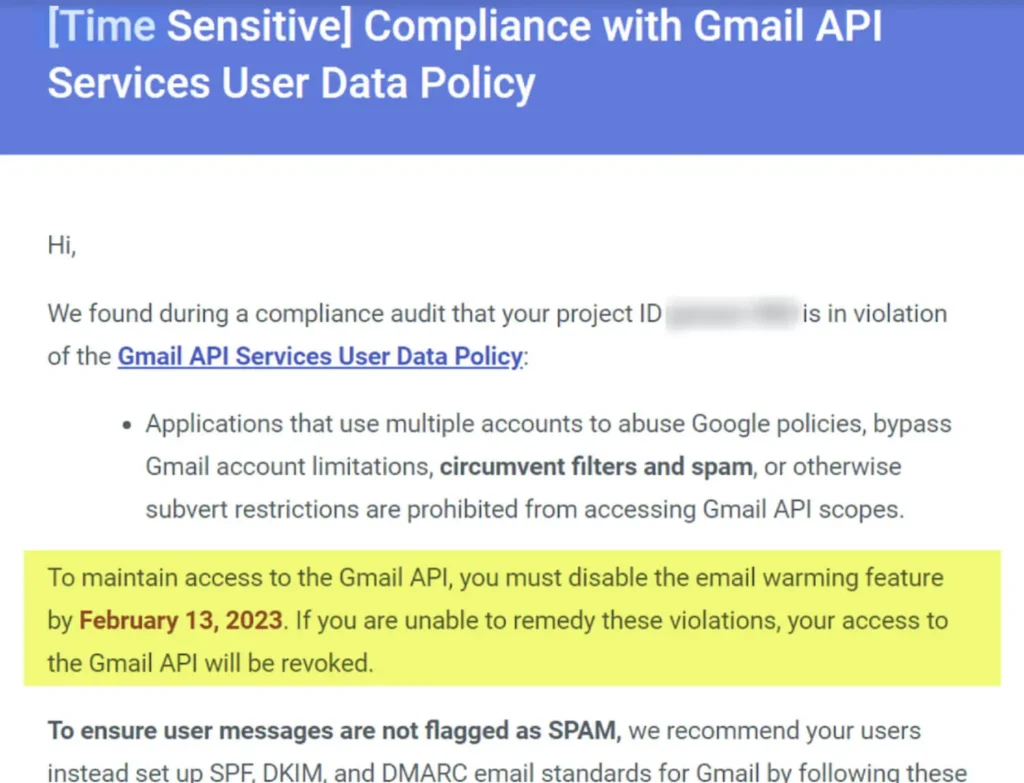The width and height of the screenshot is (1024, 783).
Task: Click the 'Services User Data Policy' heading line
Action: [x=291, y=83]
